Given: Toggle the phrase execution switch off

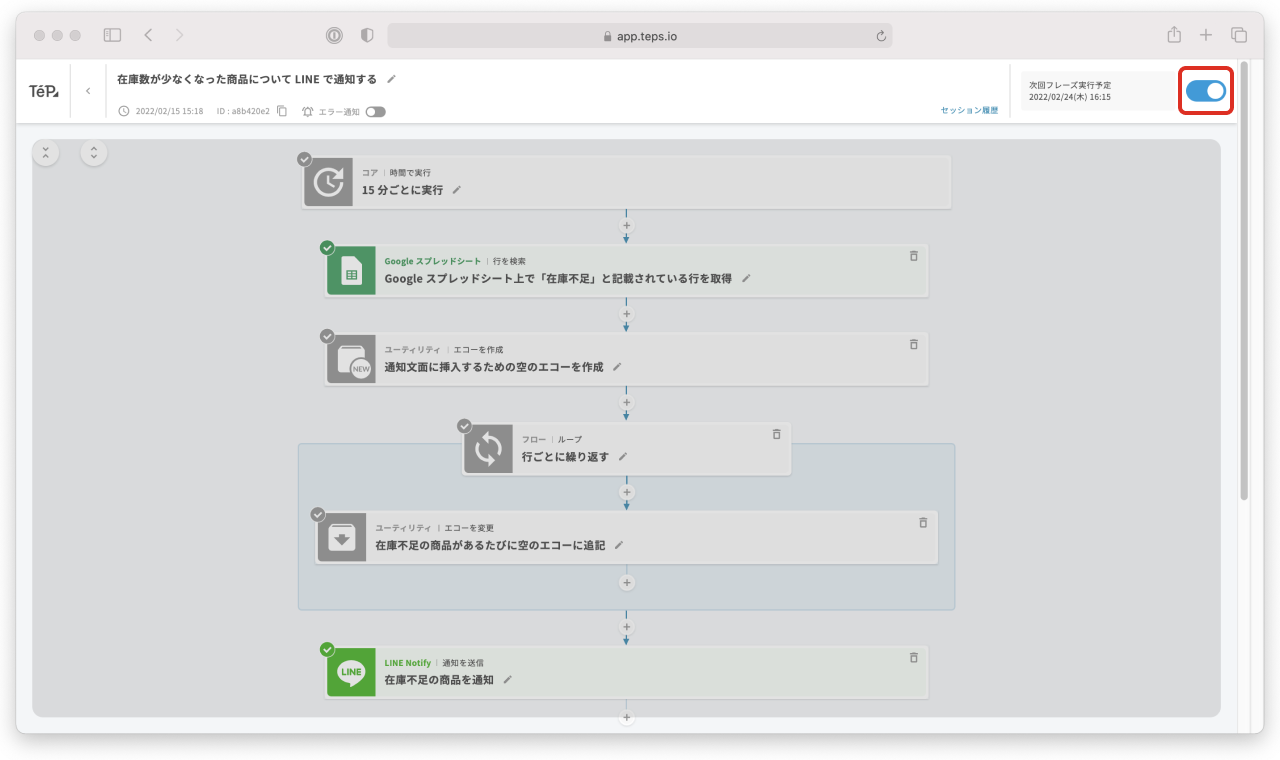Looking at the screenshot, I should [x=1205, y=91].
